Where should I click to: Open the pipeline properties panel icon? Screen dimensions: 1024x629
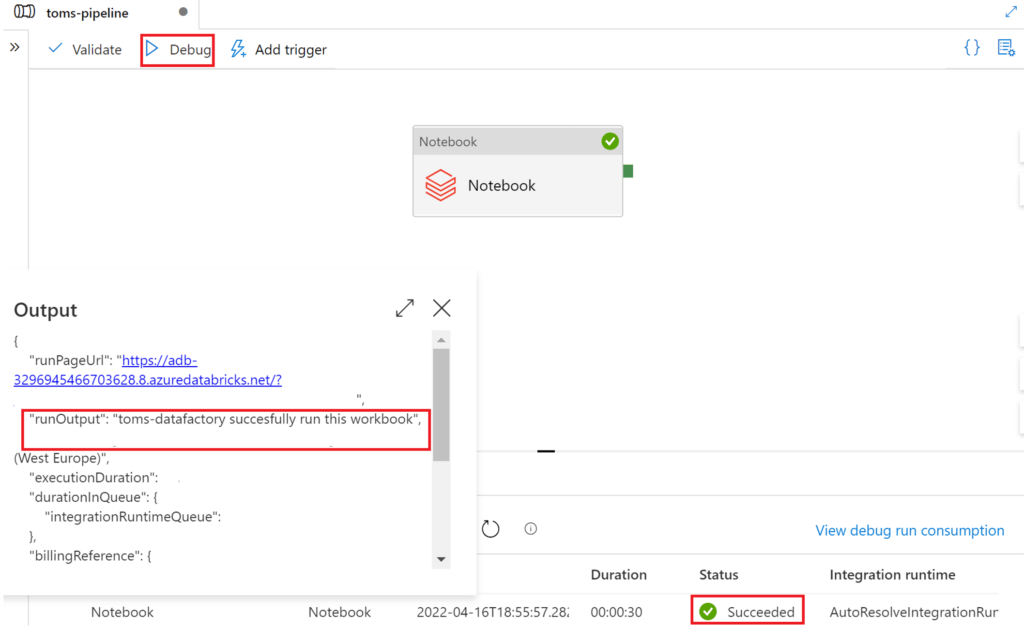click(x=1006, y=48)
